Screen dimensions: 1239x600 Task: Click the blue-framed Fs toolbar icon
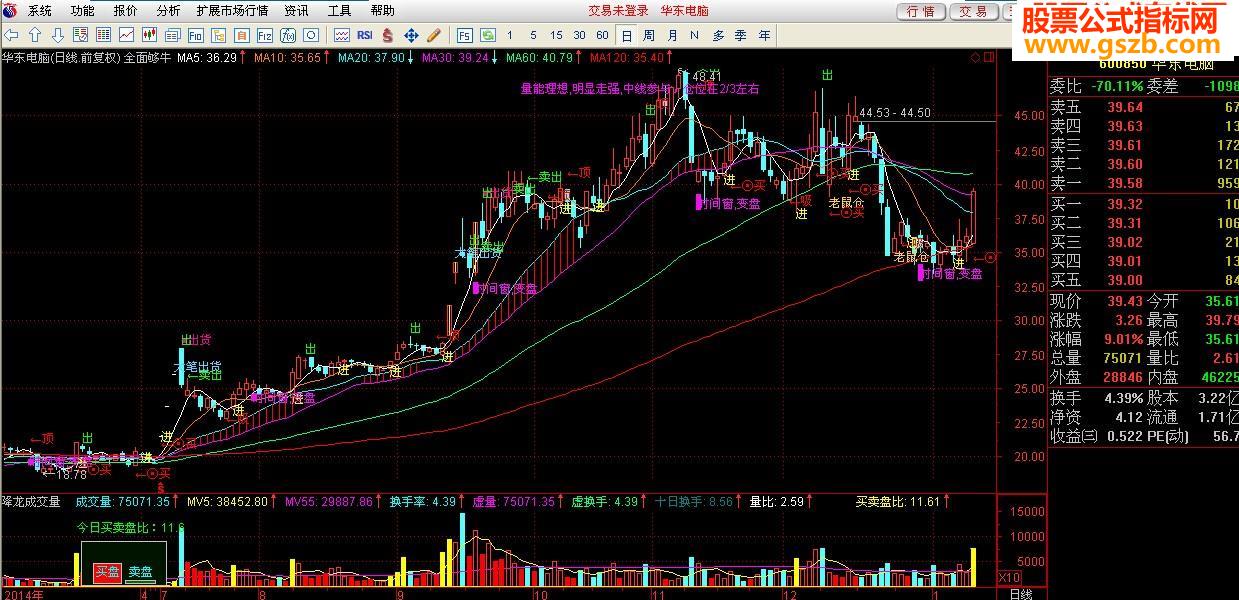[465, 35]
